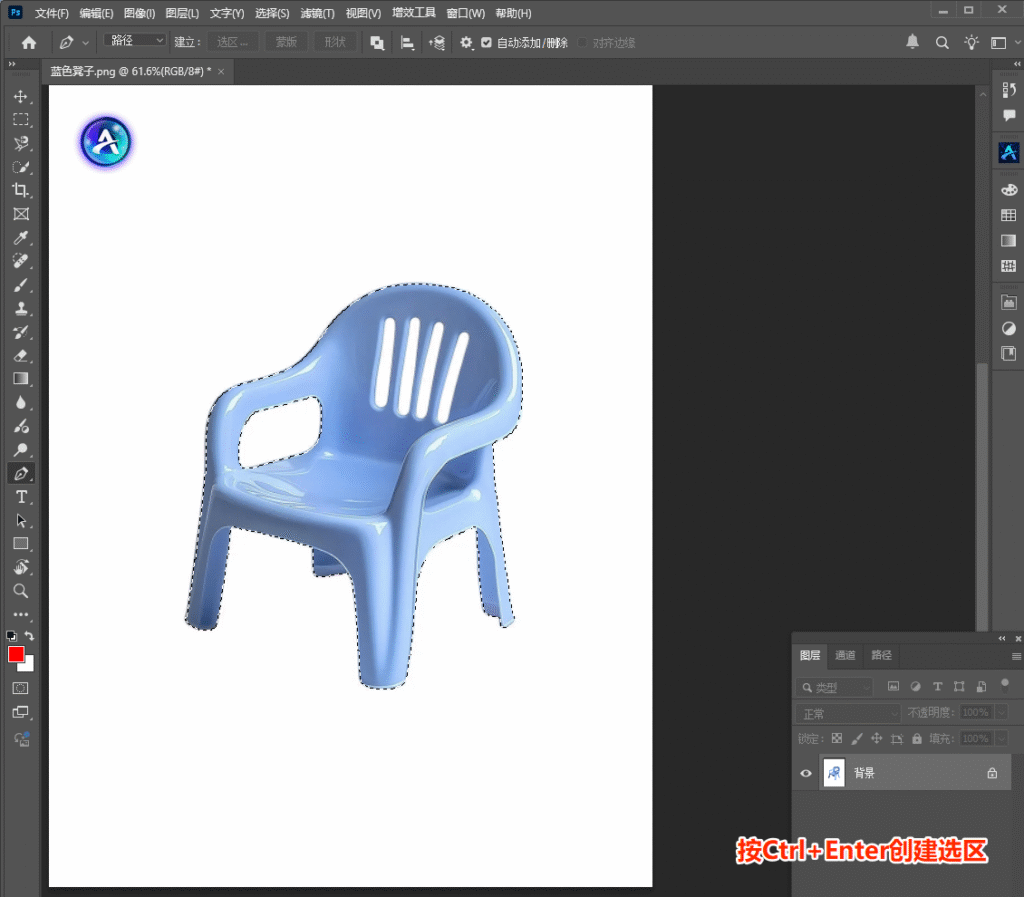
Task: Switch to the 路径 tab
Action: point(881,655)
